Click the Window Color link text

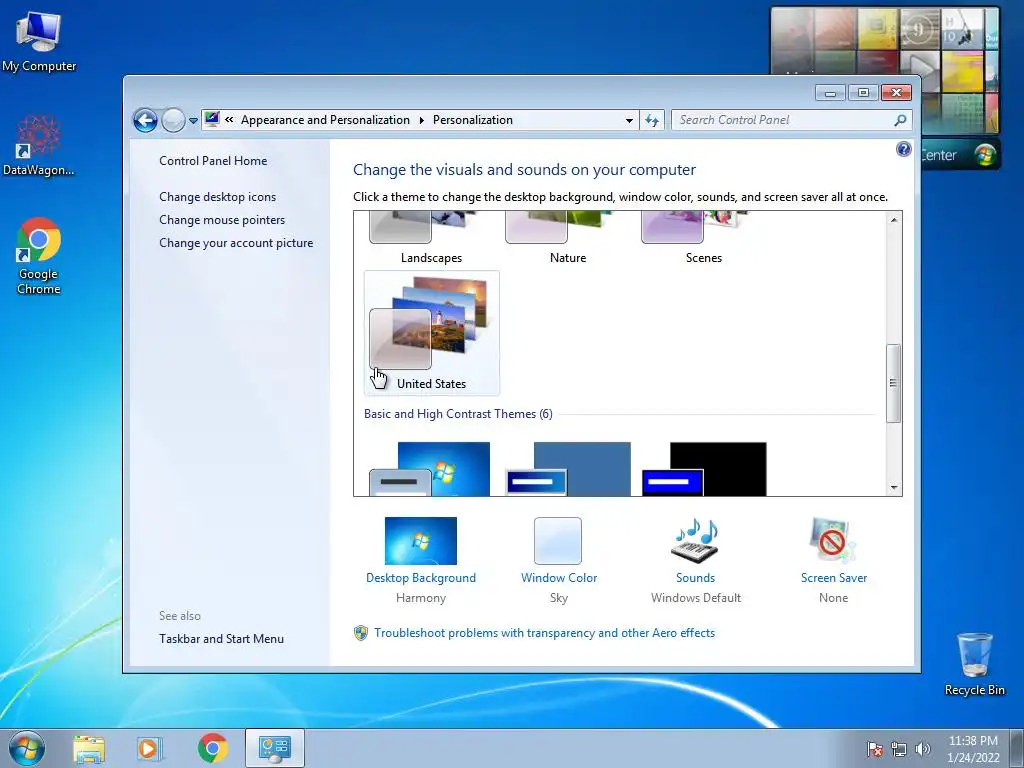click(x=558, y=578)
